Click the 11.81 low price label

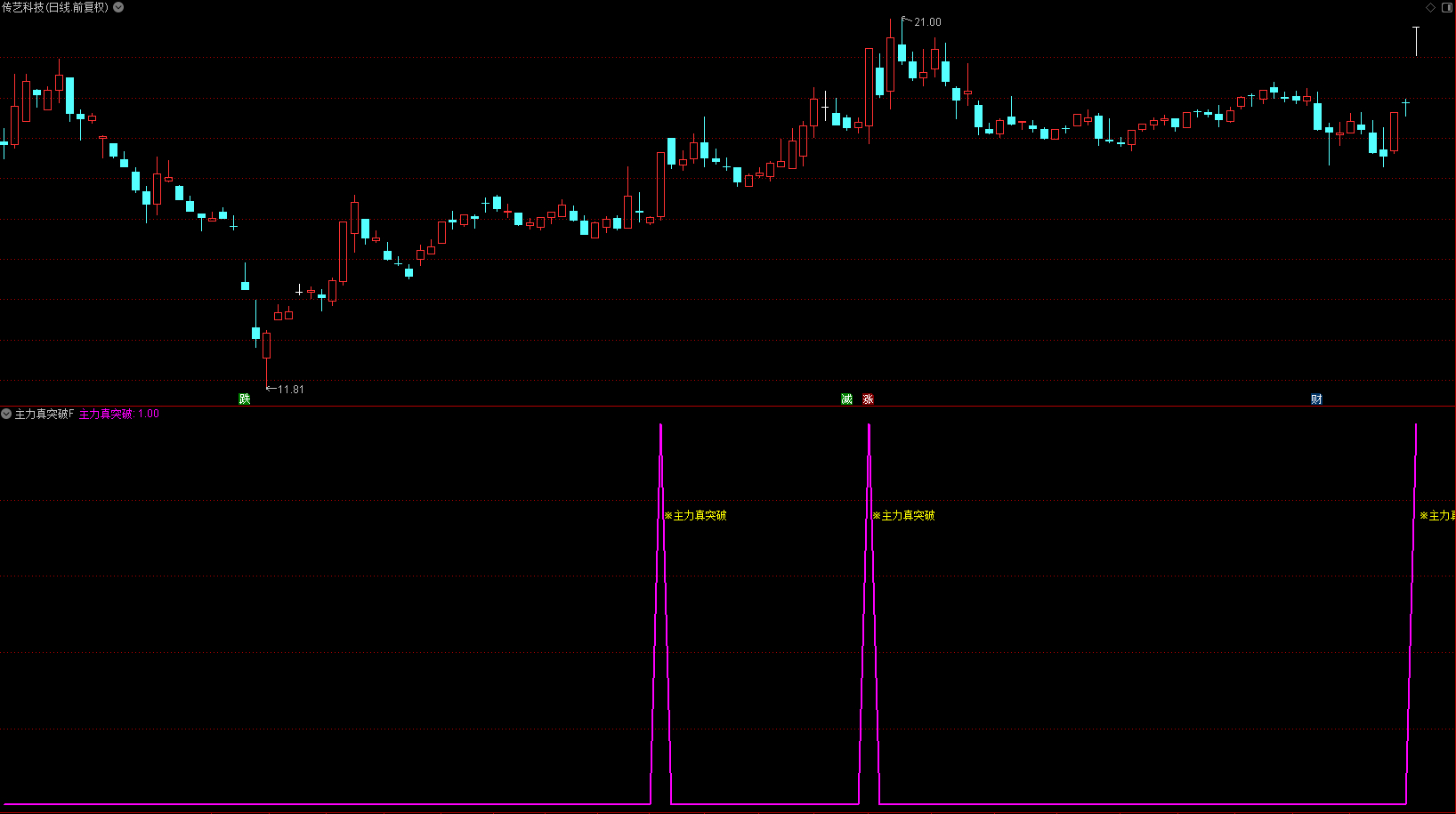291,390
